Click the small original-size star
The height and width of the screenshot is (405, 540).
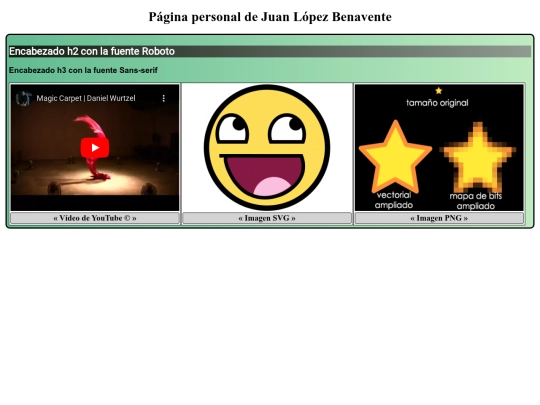point(438,91)
